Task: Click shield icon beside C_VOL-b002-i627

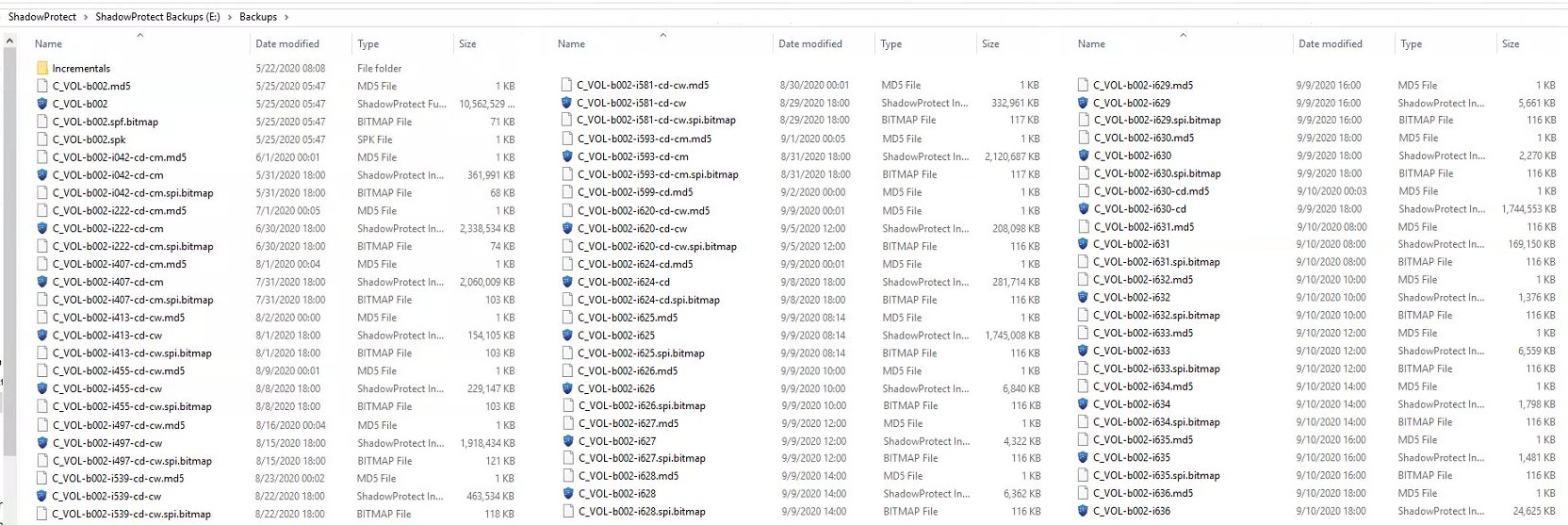Action: point(566,441)
